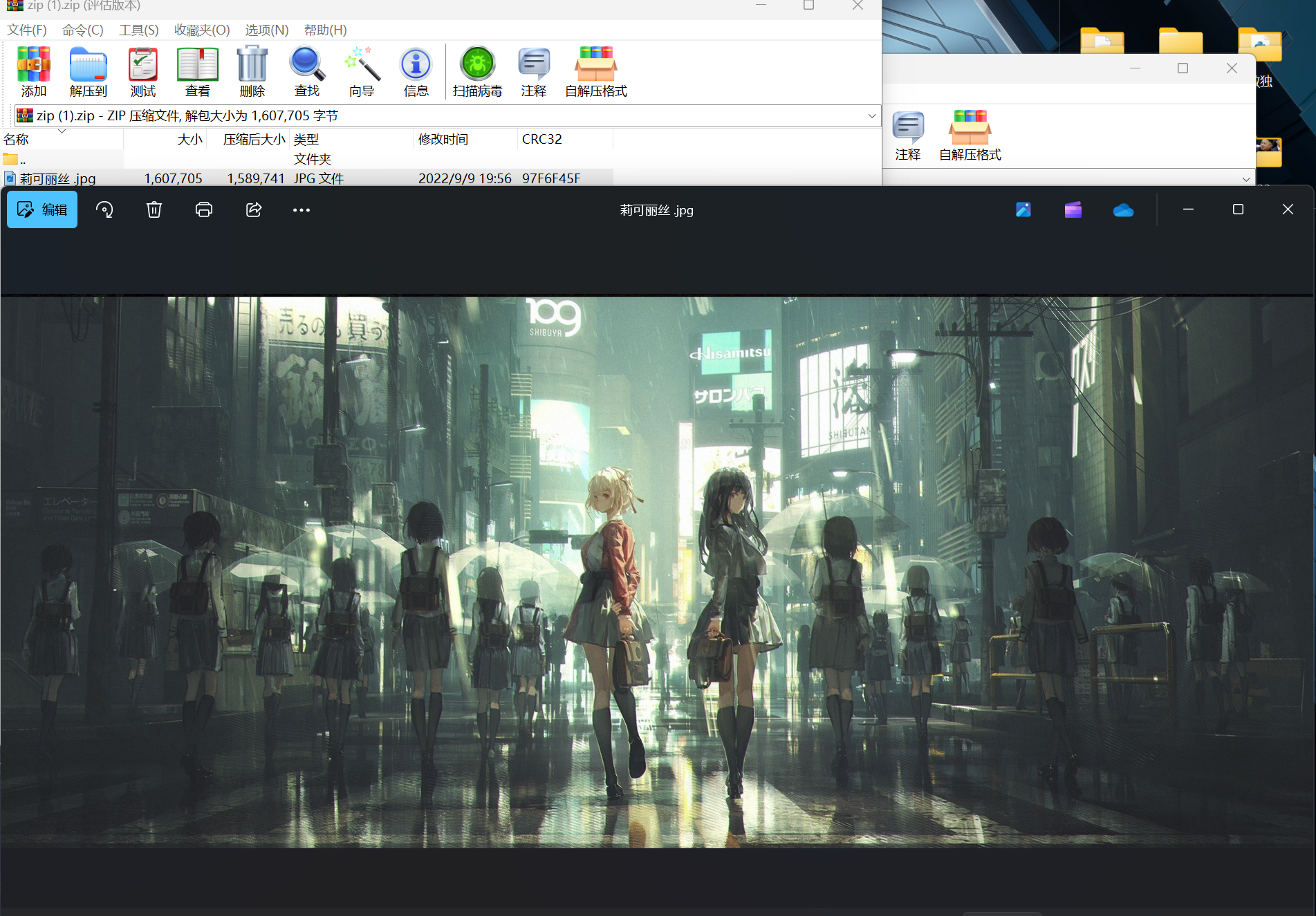The width and height of the screenshot is (1316, 916).
Task: Click the 1,607,705 size cell
Action: pos(173,178)
